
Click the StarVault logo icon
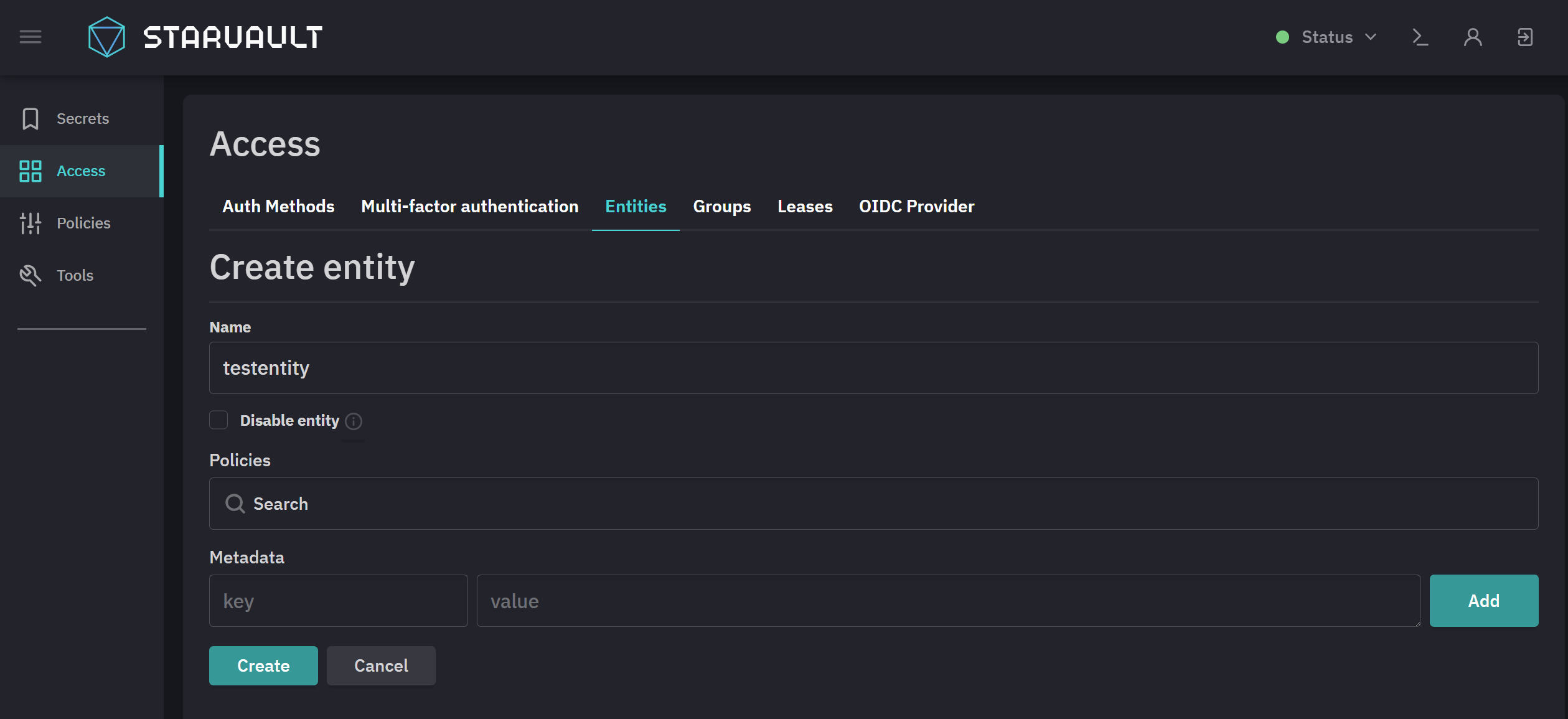(106, 37)
